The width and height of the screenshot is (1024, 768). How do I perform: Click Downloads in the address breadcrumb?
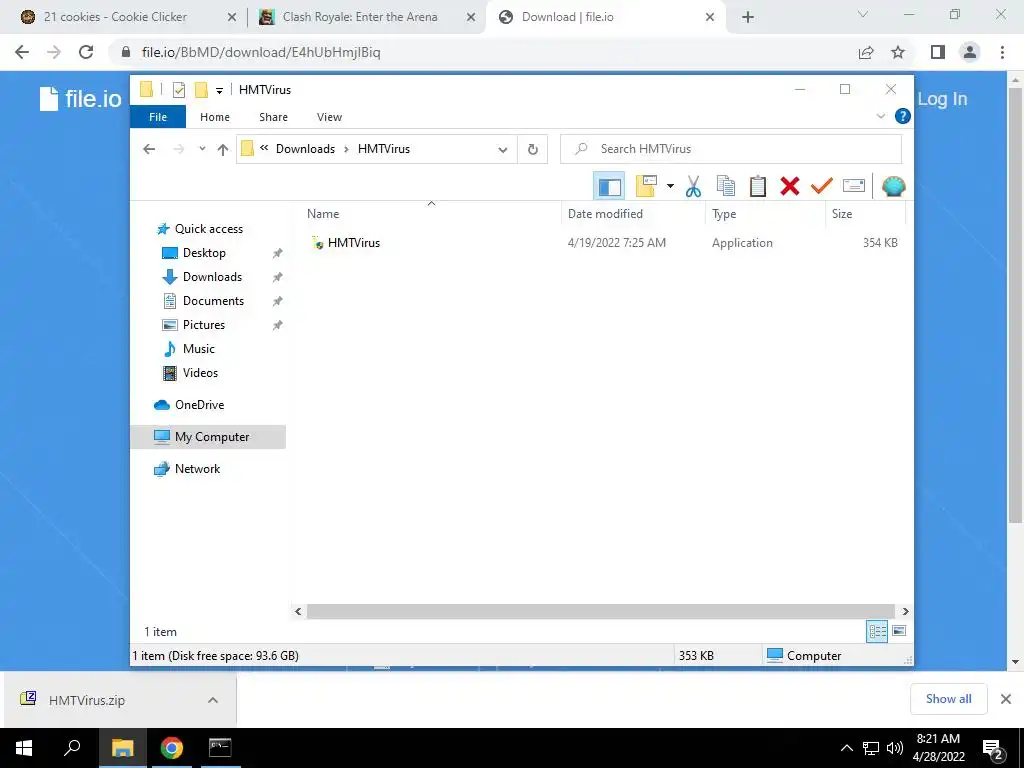click(305, 149)
